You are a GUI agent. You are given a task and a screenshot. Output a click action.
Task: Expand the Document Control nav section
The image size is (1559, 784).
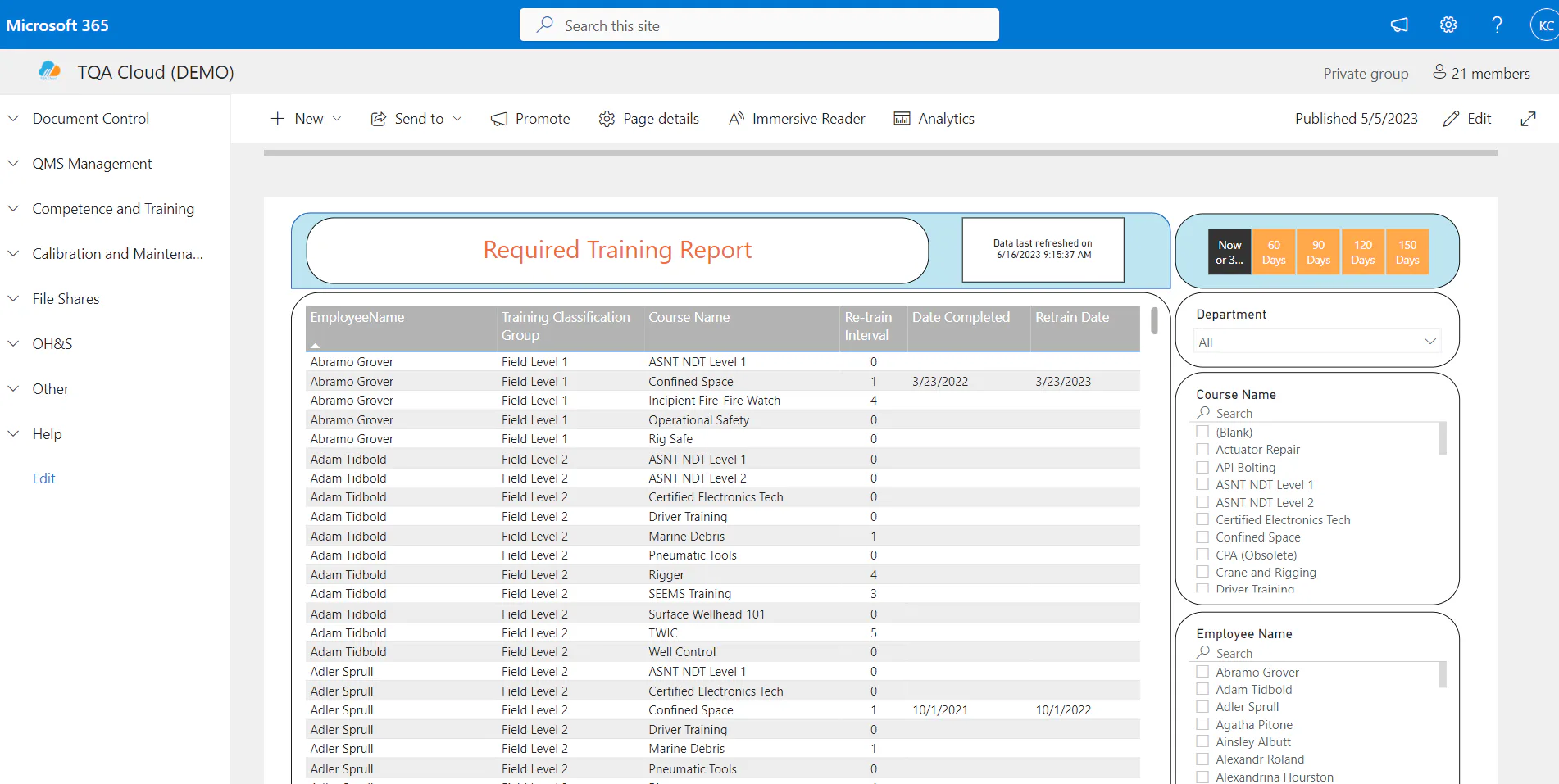coord(14,118)
